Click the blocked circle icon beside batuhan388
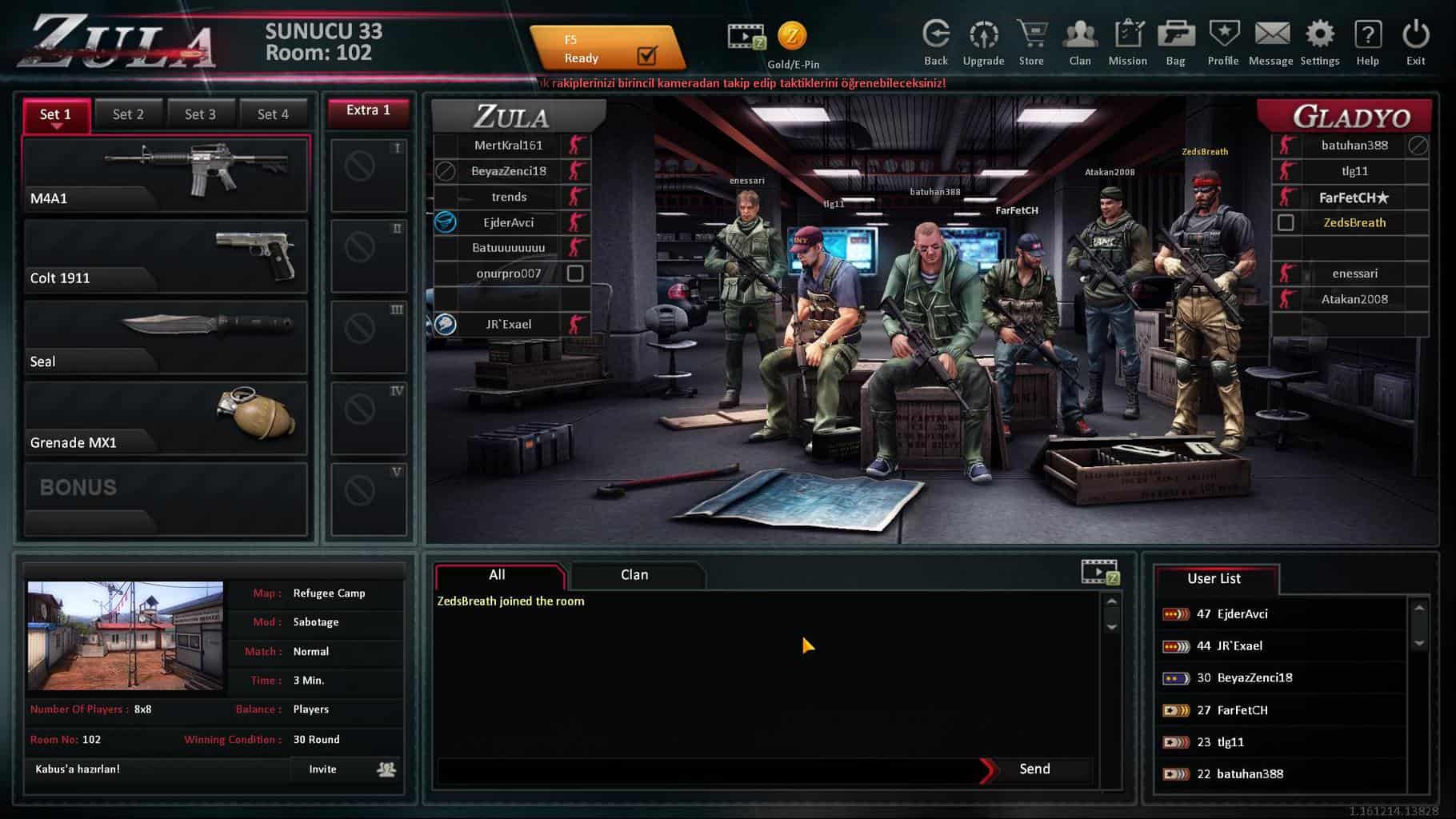This screenshot has width=1456, height=819. point(1418,145)
